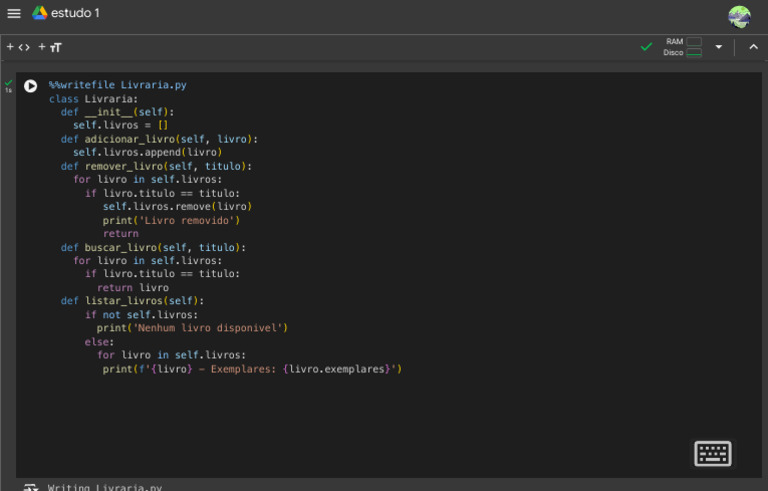Add a new code cell

(x=18, y=47)
